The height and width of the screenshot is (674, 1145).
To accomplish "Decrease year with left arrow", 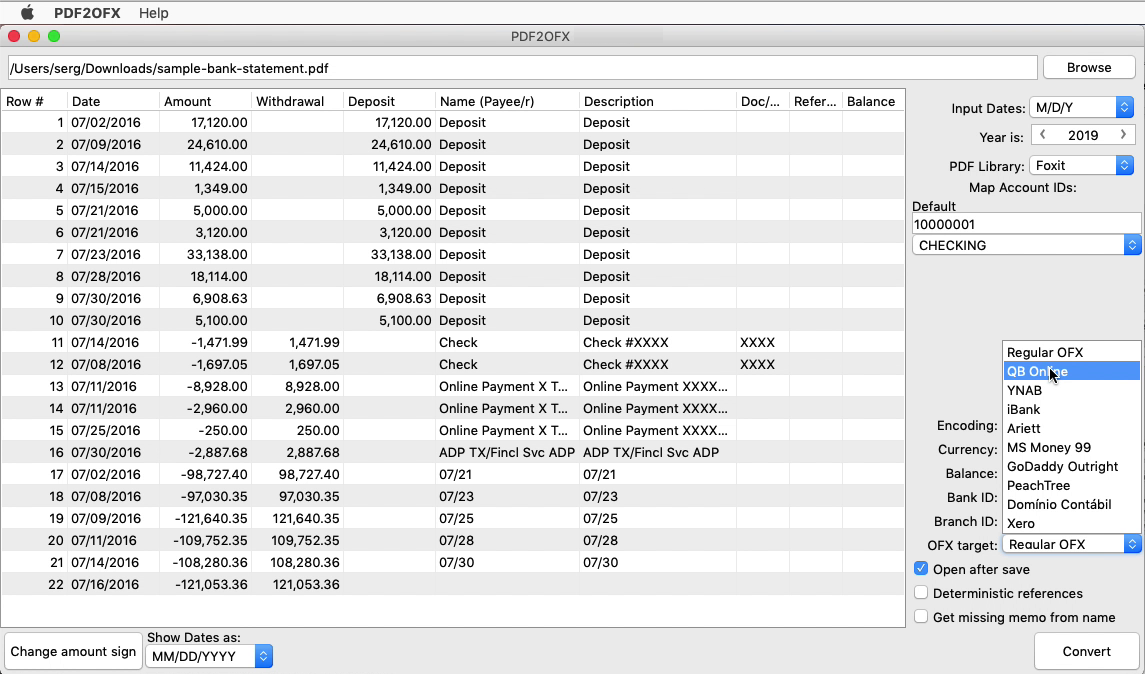I will 1043,134.
